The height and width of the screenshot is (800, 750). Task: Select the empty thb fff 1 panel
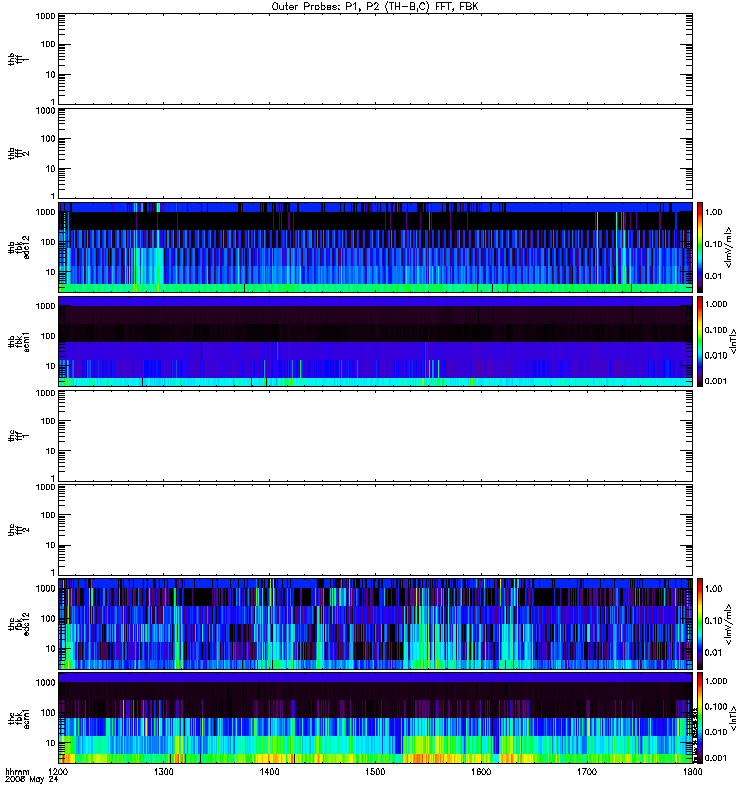click(375, 59)
